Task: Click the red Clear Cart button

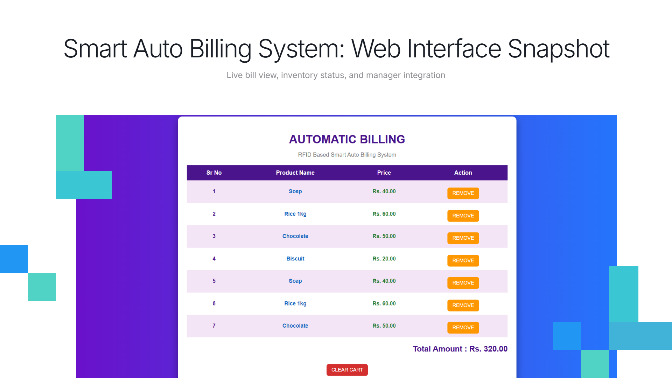Action: tap(347, 370)
